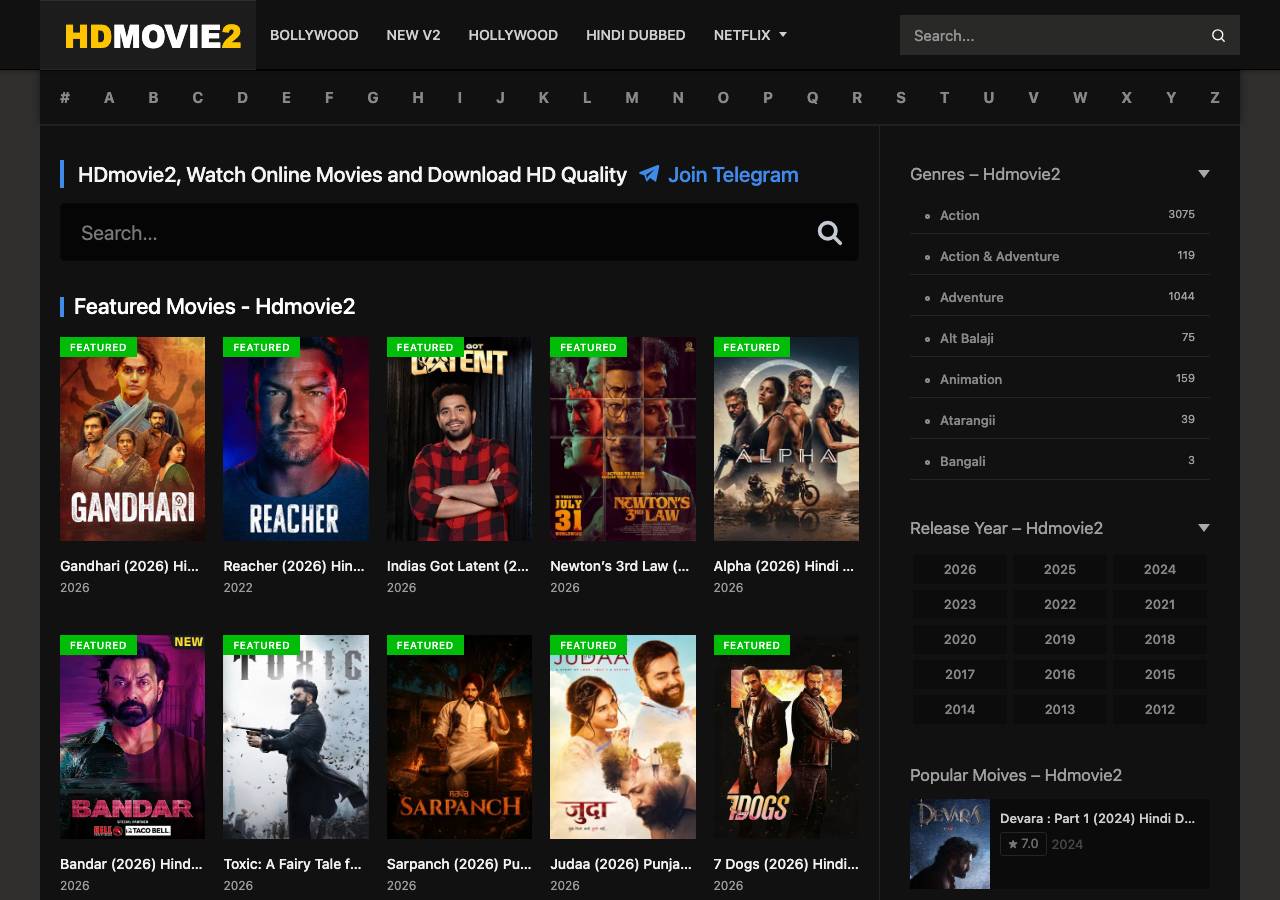
Task: Filter by release year 2012
Action: point(1160,709)
